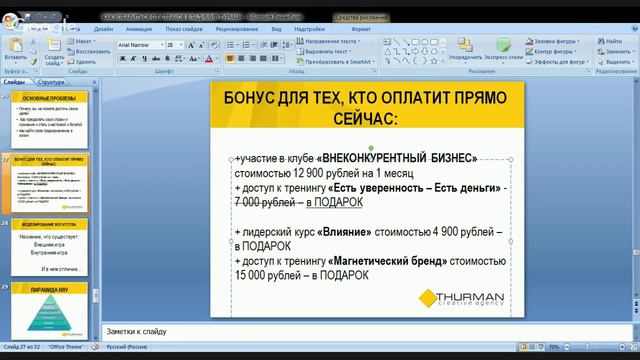Open the Format (Формат) ribbon tab

point(361,29)
